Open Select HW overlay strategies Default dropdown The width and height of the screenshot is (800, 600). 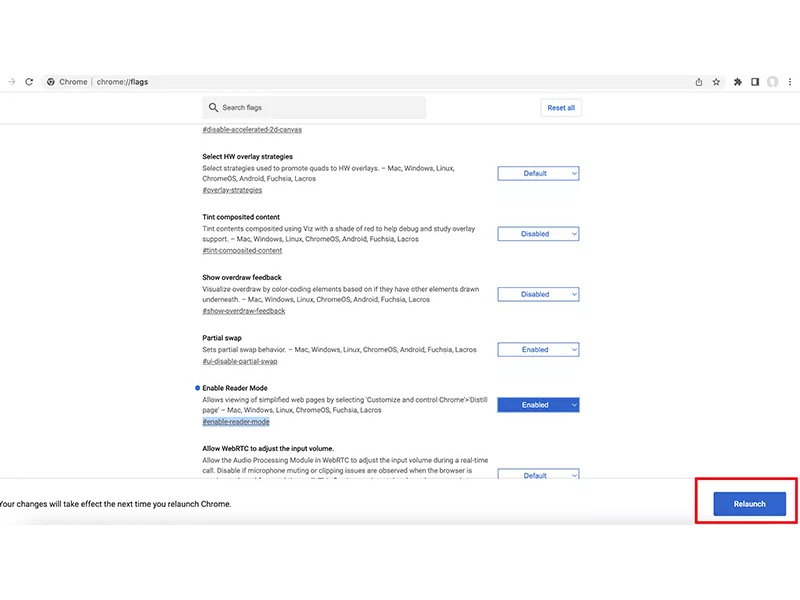tap(538, 173)
